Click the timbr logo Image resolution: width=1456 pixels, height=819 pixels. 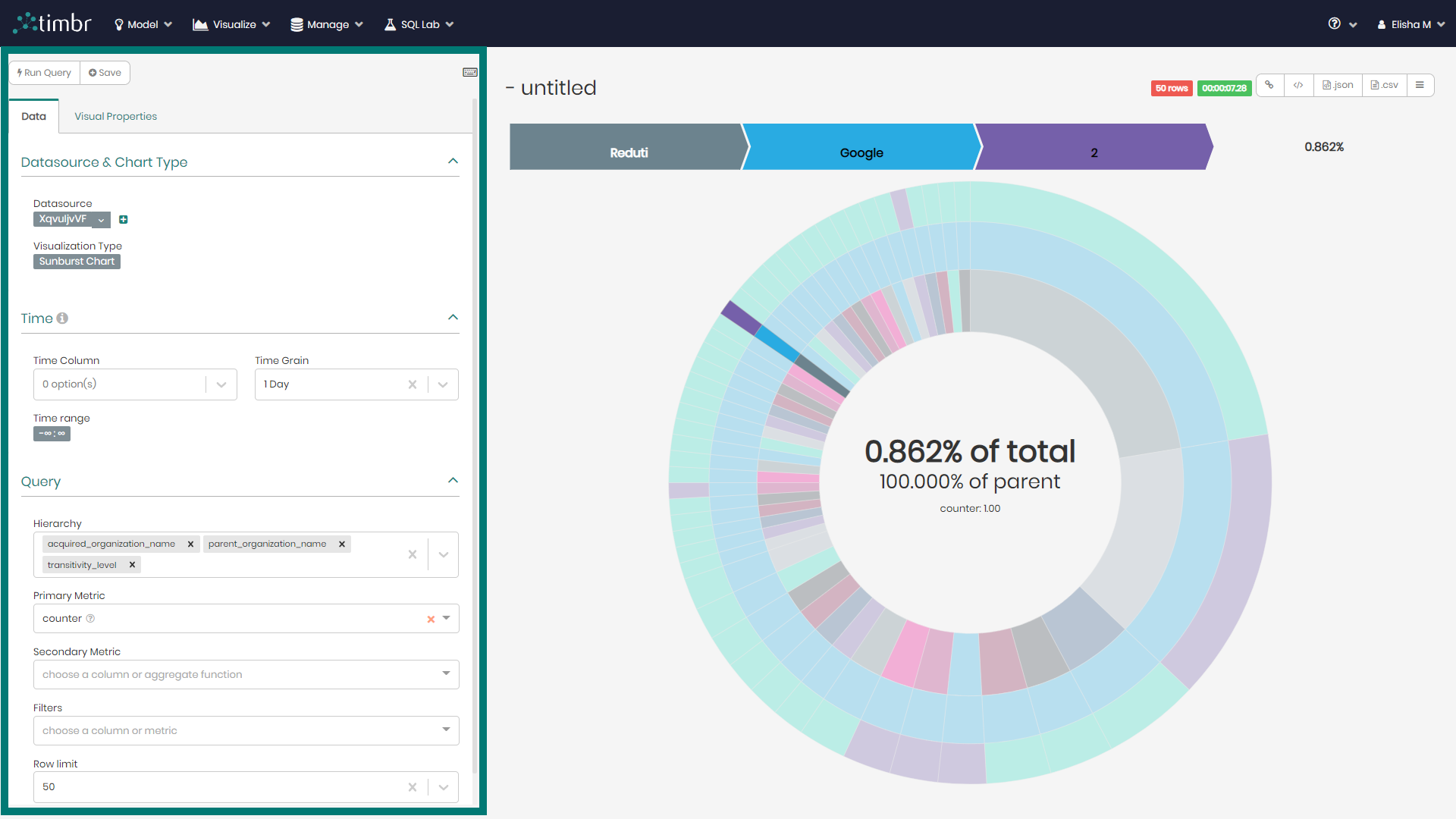tap(51, 23)
